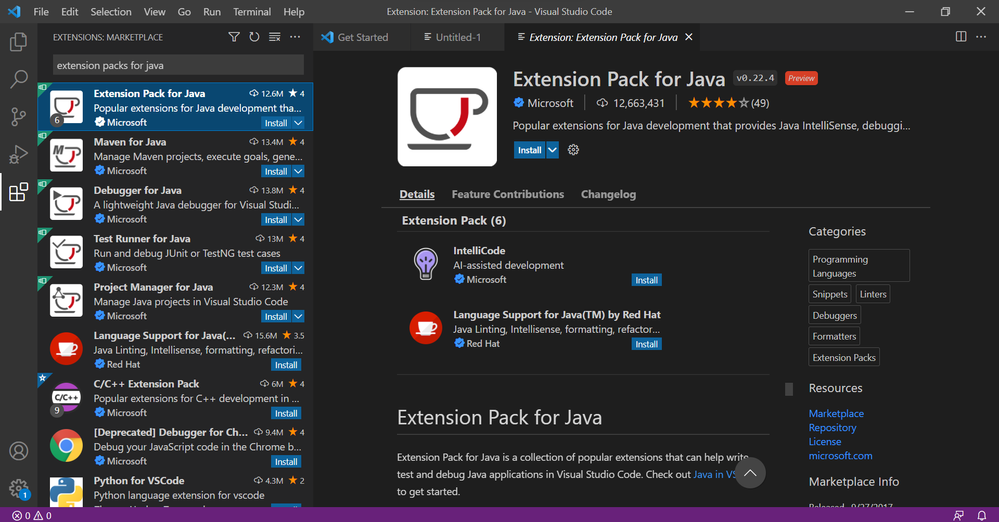
Task: Open the Edit menu
Action: click(69, 11)
